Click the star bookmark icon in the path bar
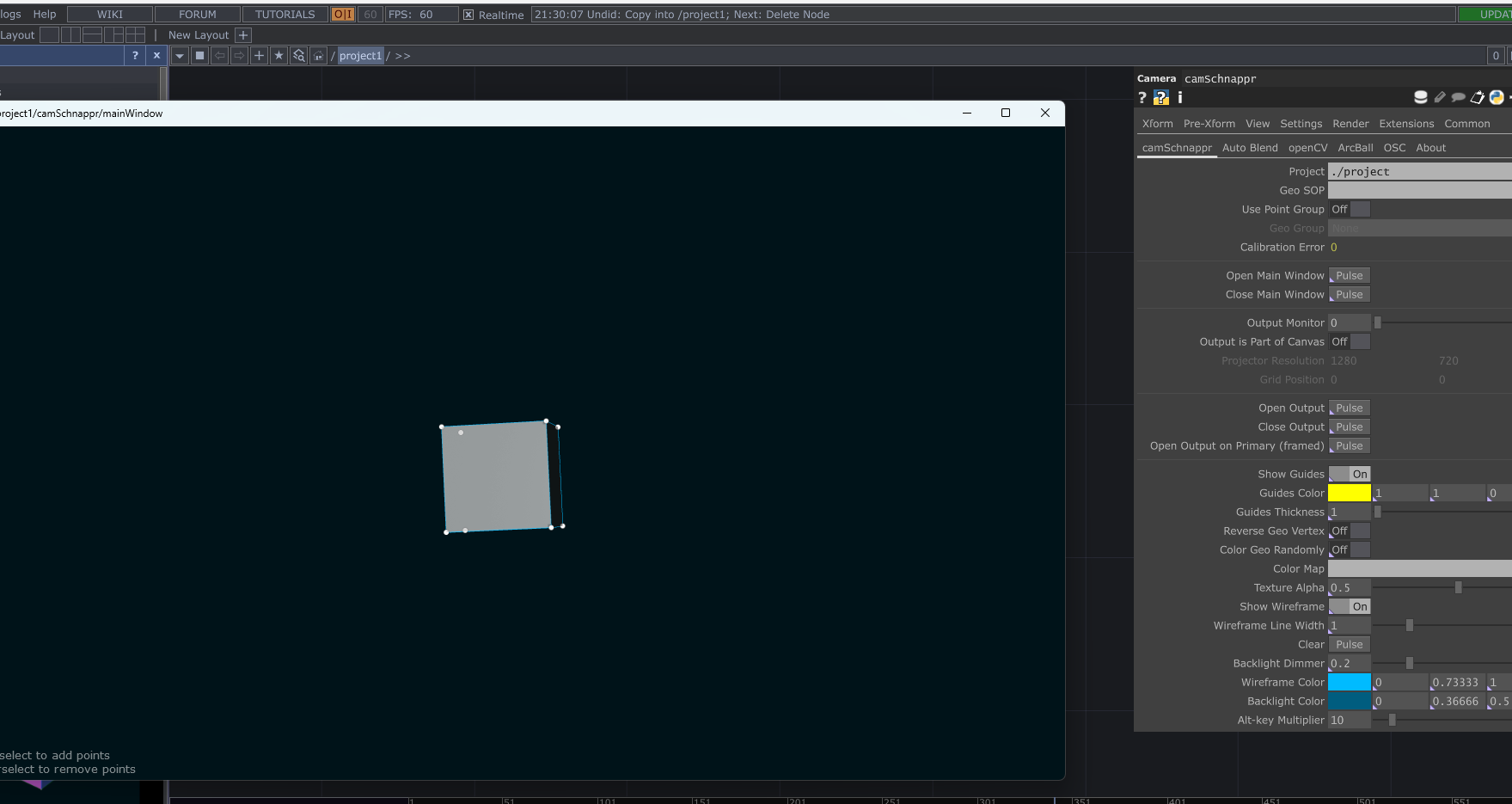The image size is (1512, 804). pos(279,55)
